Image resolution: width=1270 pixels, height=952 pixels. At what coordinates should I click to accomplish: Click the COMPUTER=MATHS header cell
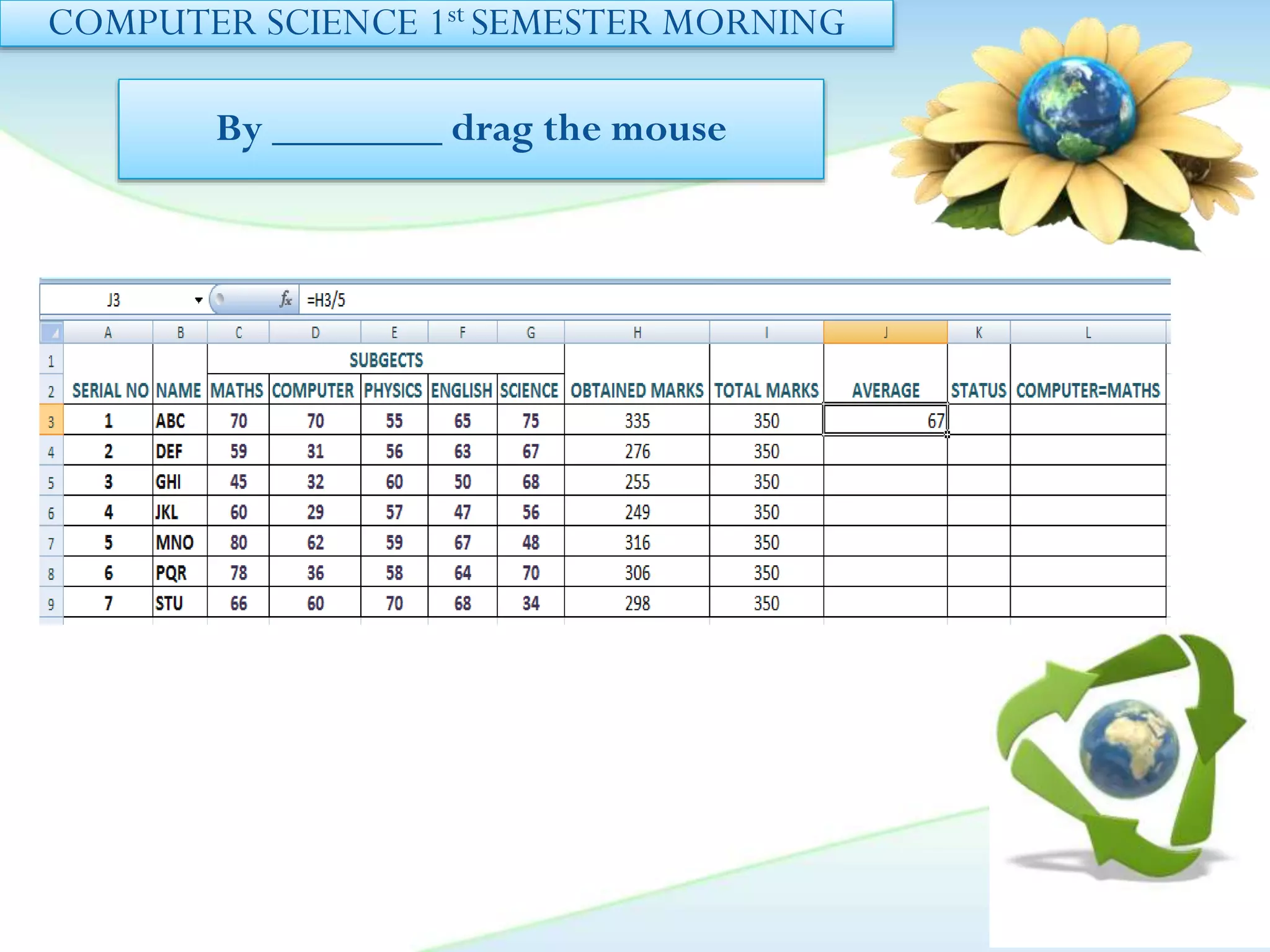click(1088, 375)
